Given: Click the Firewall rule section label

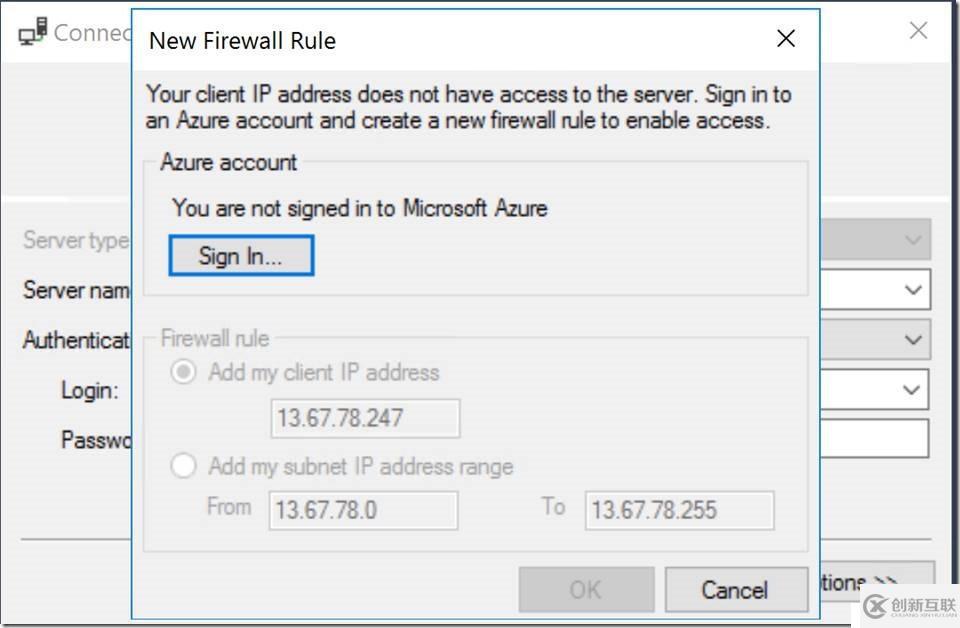Looking at the screenshot, I should pyautogui.click(x=213, y=338).
